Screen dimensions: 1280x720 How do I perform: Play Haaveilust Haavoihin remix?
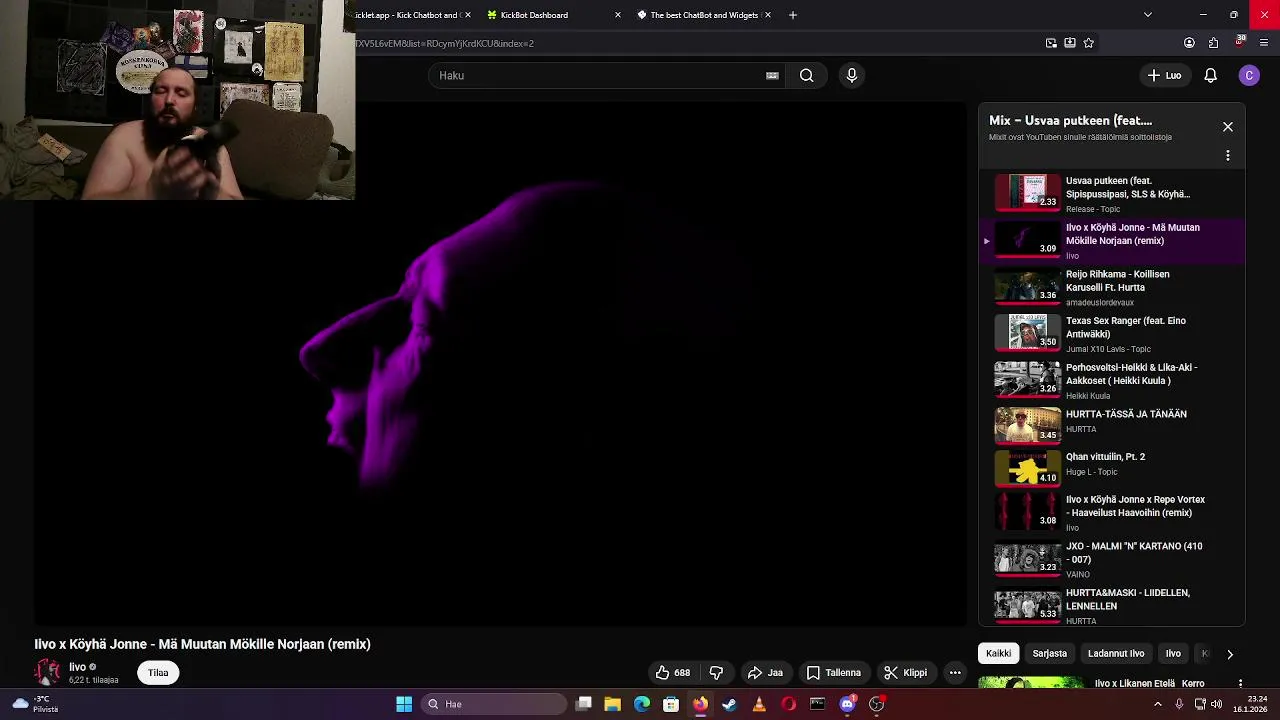(x=1112, y=512)
